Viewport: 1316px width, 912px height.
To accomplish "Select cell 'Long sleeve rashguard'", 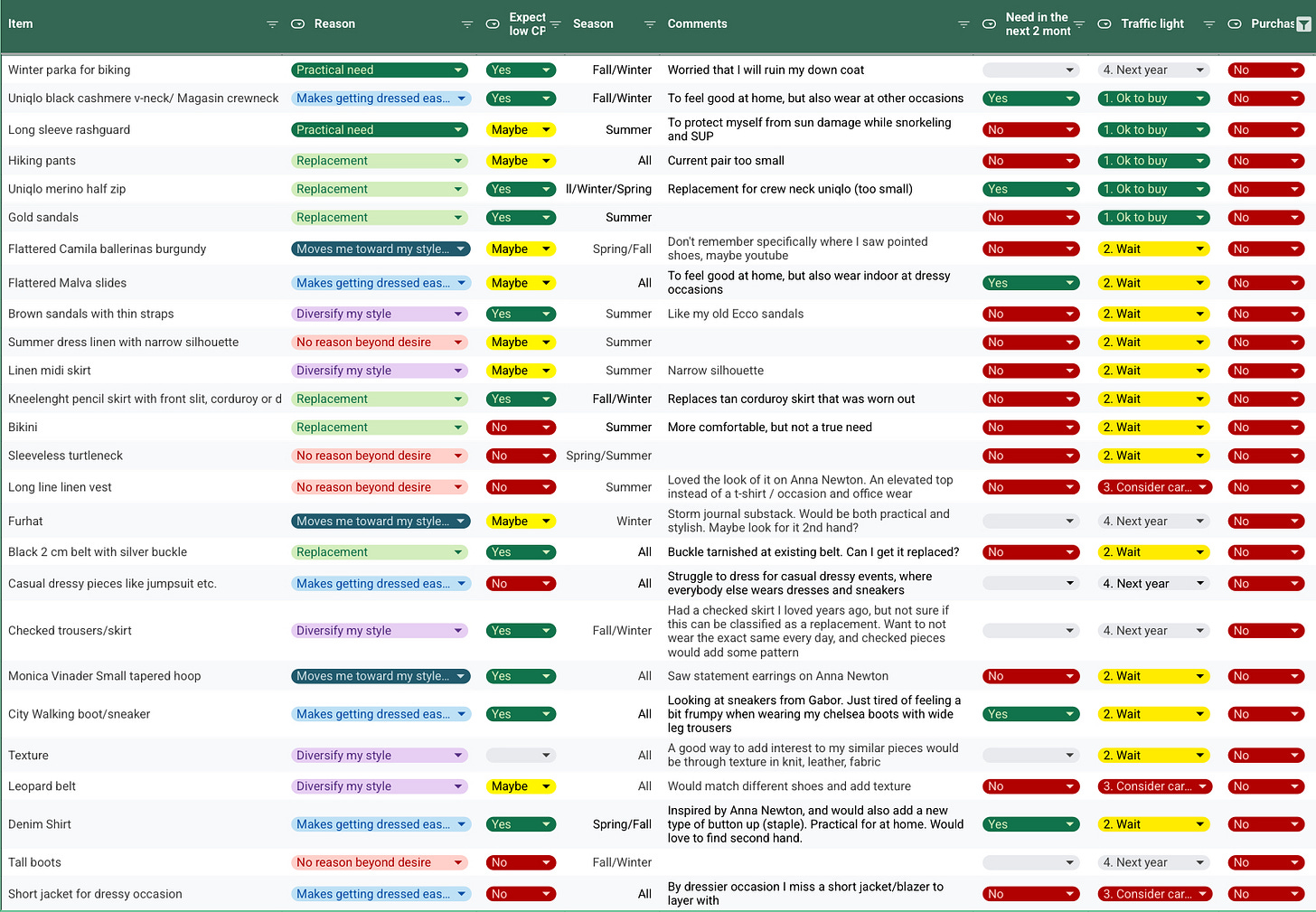I will tap(70, 130).
